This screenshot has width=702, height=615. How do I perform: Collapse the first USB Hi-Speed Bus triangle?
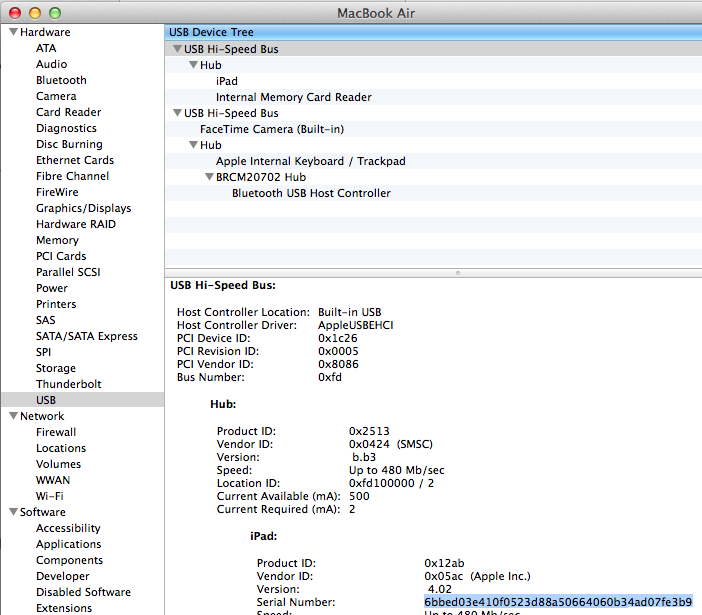pyautogui.click(x=177, y=49)
